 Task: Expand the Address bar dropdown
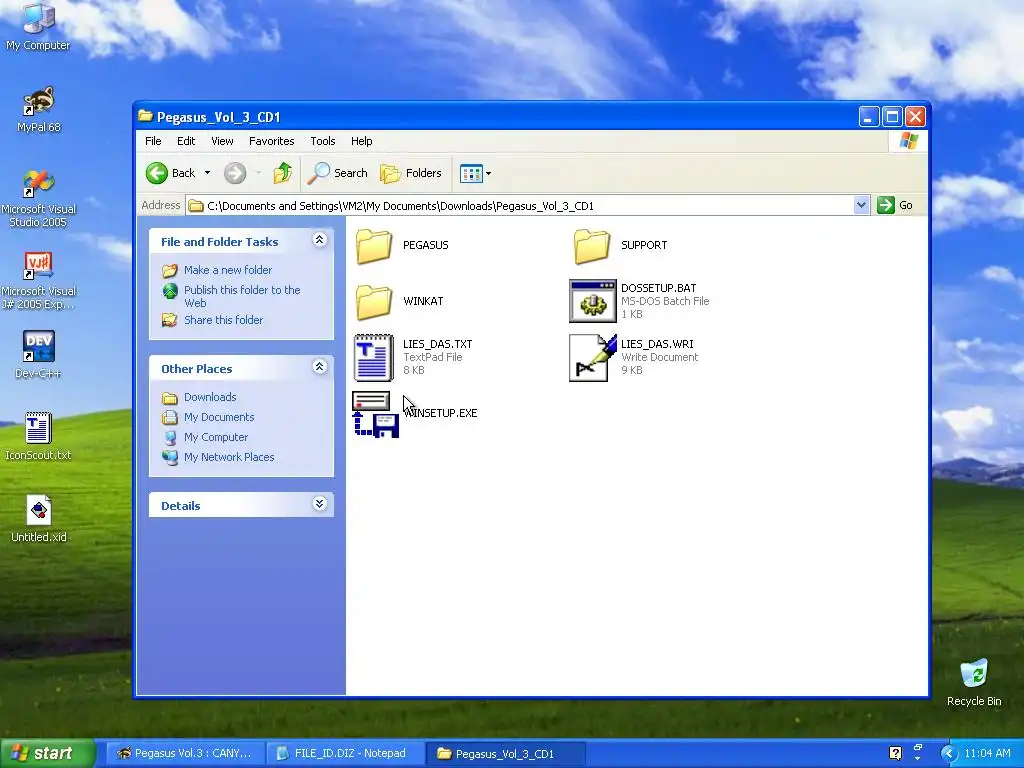pos(861,205)
